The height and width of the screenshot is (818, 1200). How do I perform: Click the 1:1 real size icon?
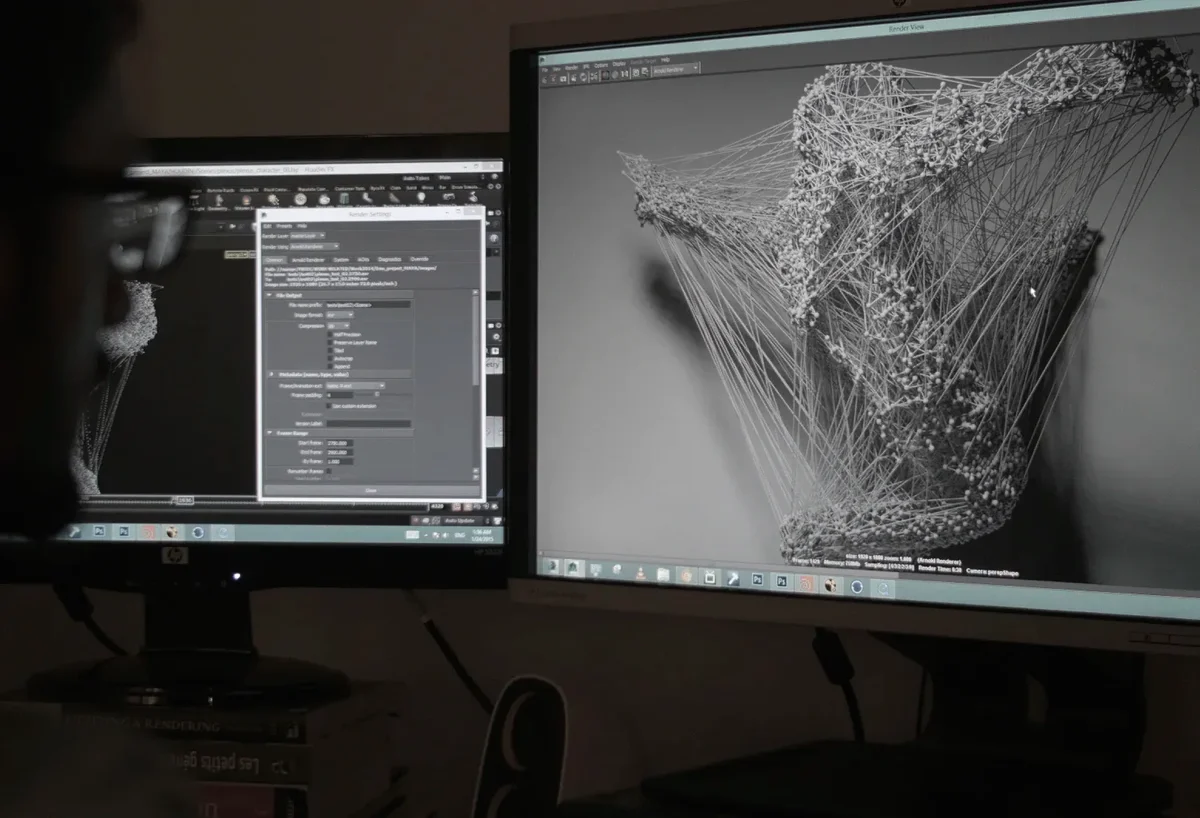(625, 74)
